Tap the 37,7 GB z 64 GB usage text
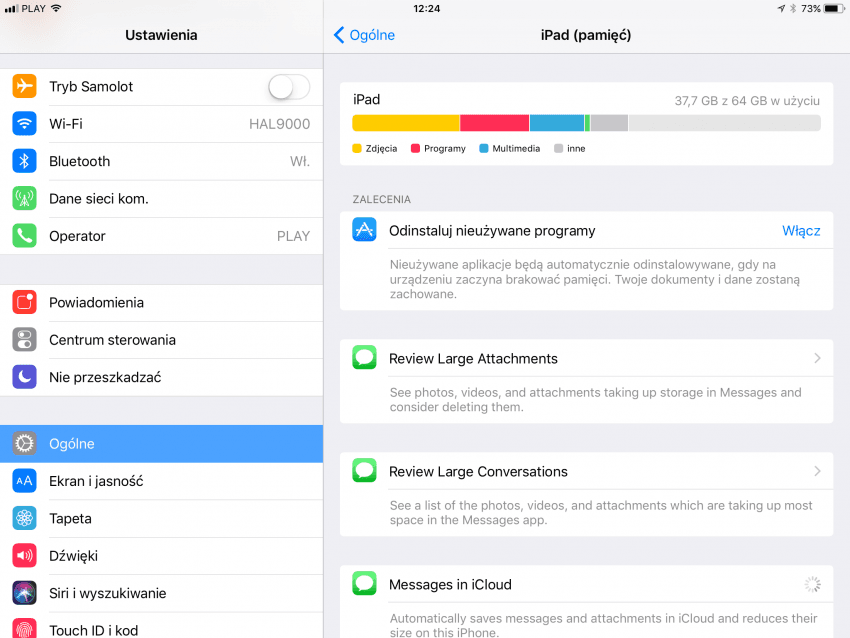Screen dimensions: 850x638 (747, 101)
